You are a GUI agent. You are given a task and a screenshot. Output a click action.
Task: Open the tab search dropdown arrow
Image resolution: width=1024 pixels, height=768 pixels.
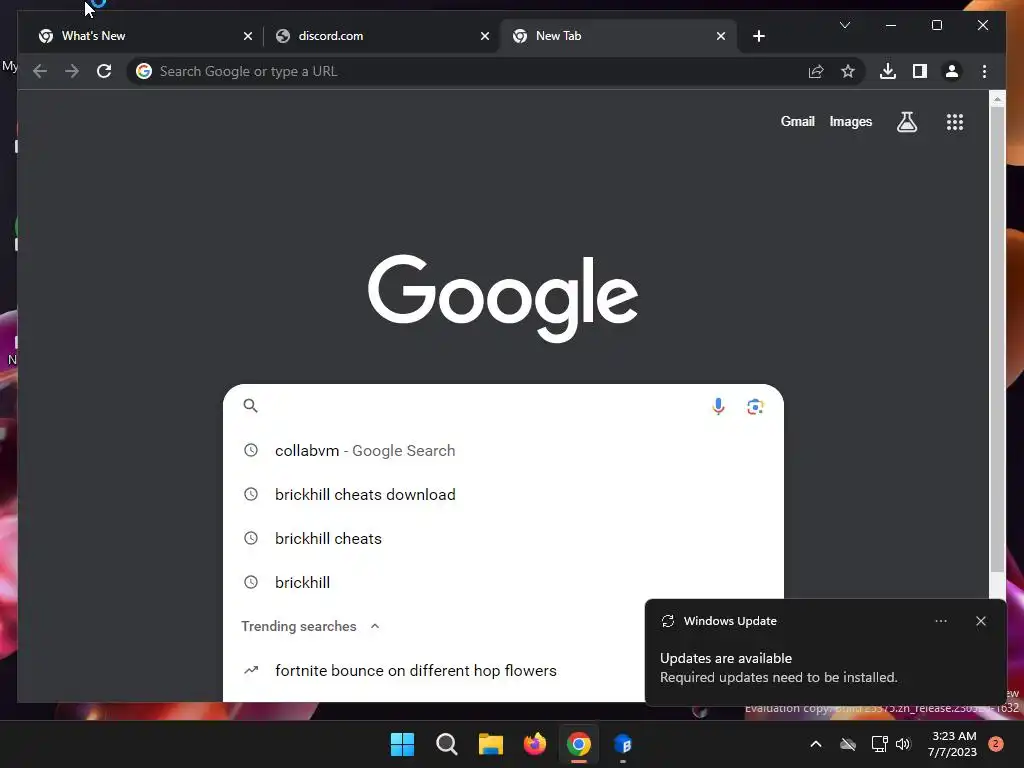(844, 25)
